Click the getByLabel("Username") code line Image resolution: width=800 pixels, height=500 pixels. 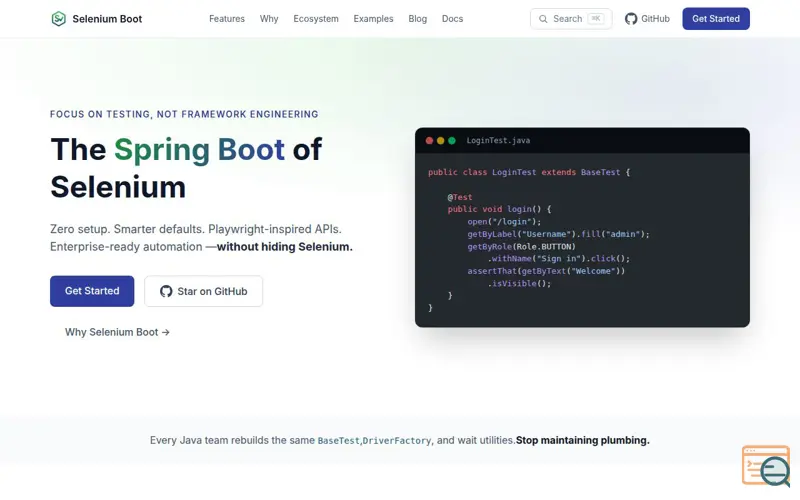click(559, 234)
